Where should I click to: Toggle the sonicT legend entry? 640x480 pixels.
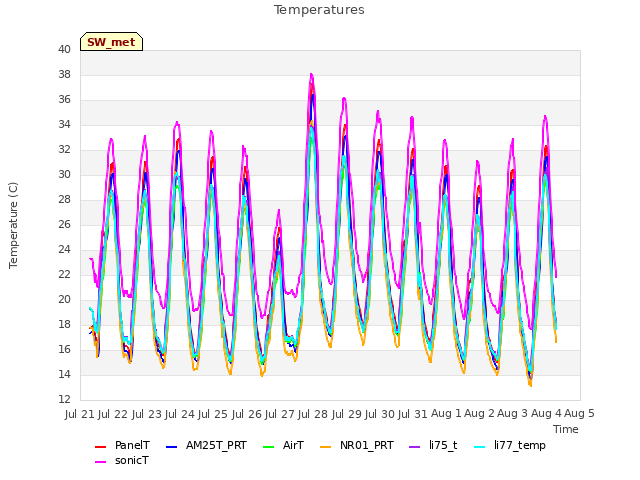coord(122,460)
